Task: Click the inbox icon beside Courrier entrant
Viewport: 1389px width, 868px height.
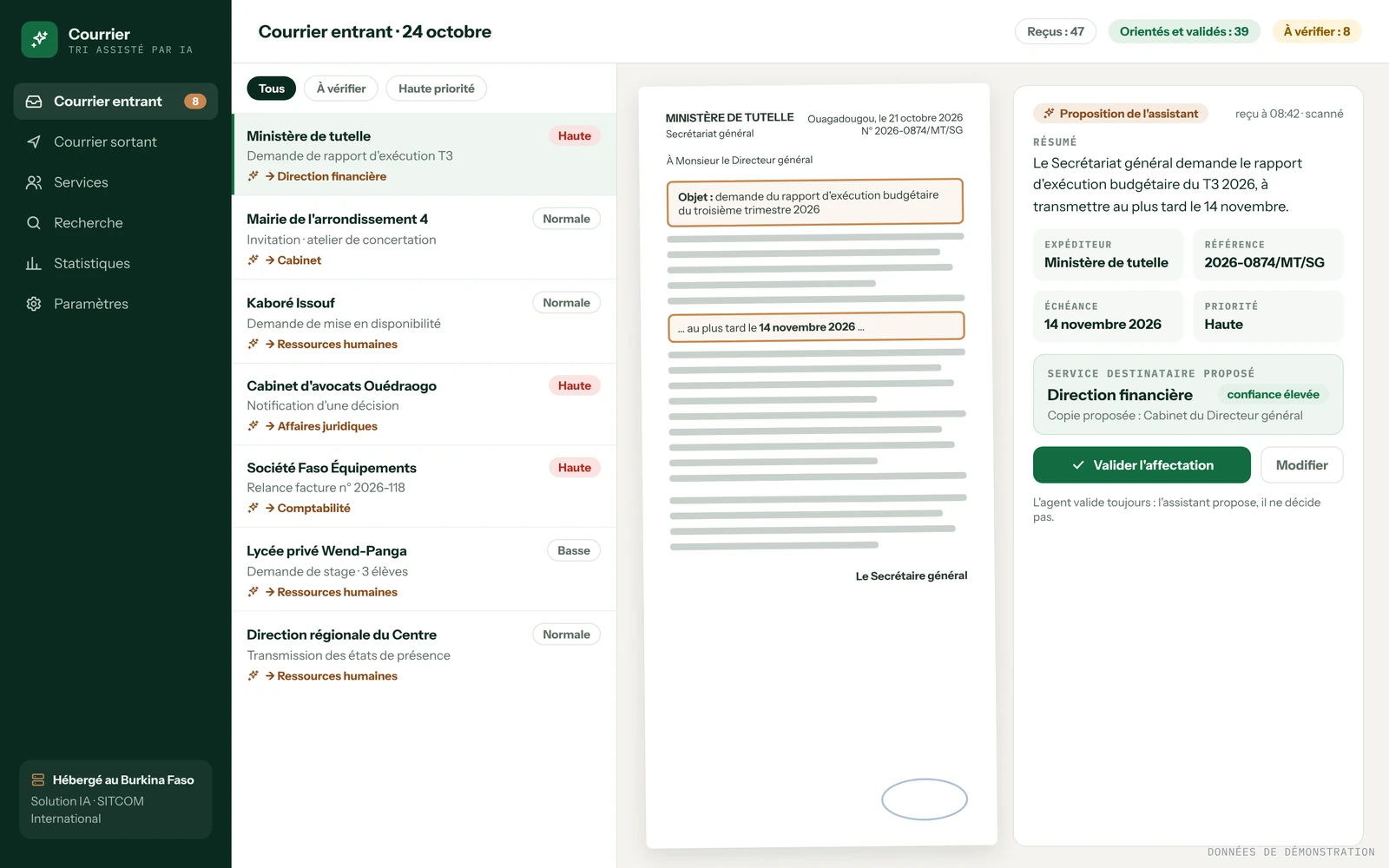Action: click(x=34, y=102)
